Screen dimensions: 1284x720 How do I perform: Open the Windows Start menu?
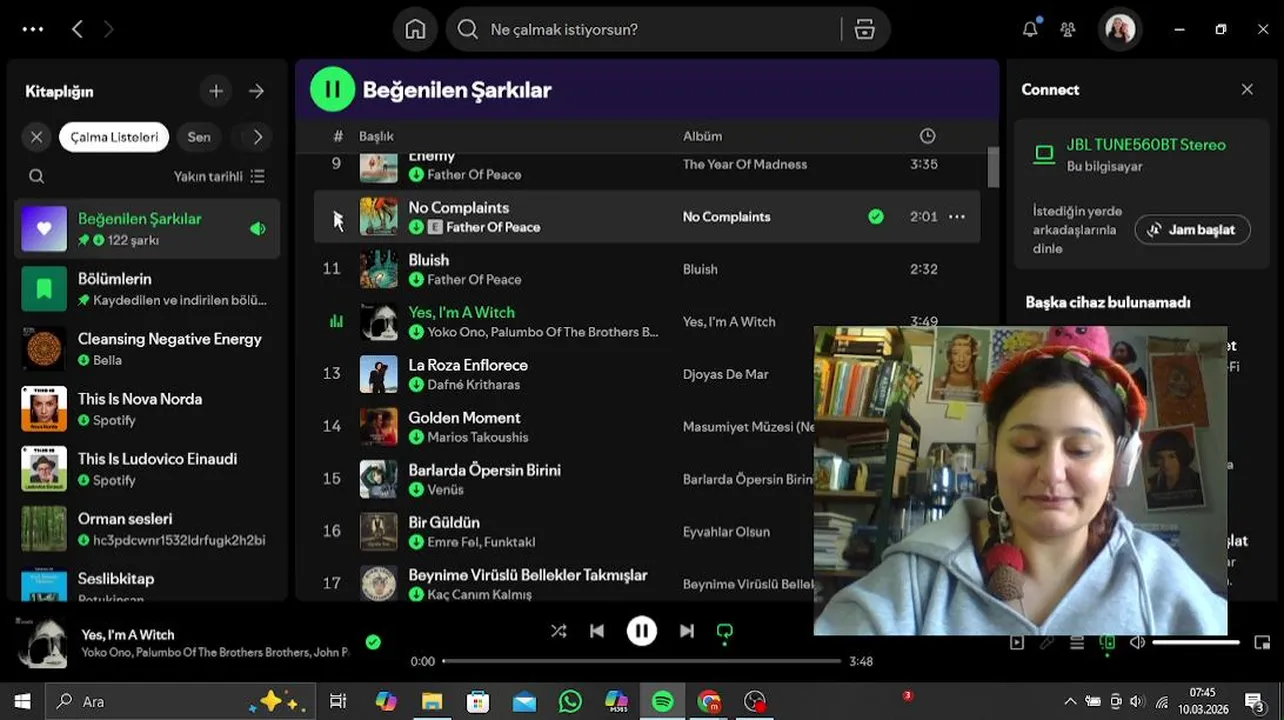click(x=22, y=701)
